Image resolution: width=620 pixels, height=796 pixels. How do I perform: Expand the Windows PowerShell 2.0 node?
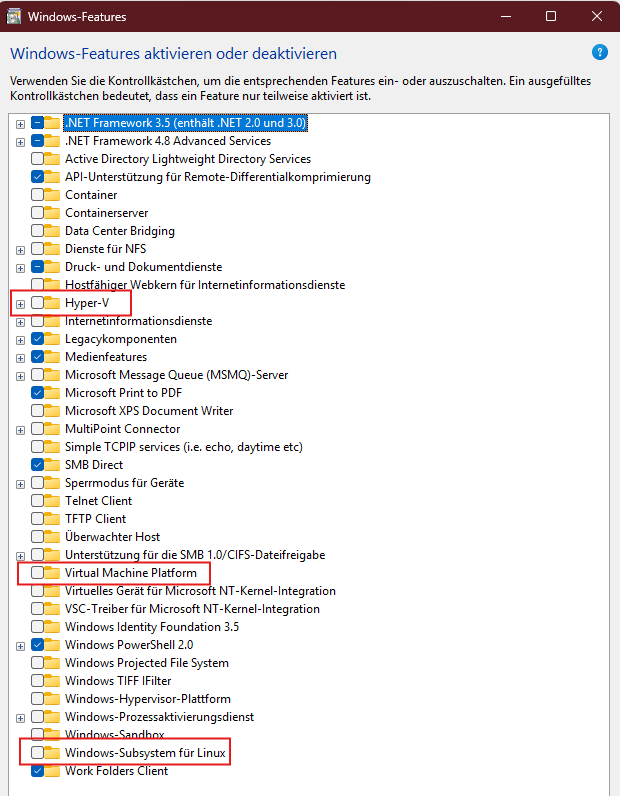click(20, 646)
